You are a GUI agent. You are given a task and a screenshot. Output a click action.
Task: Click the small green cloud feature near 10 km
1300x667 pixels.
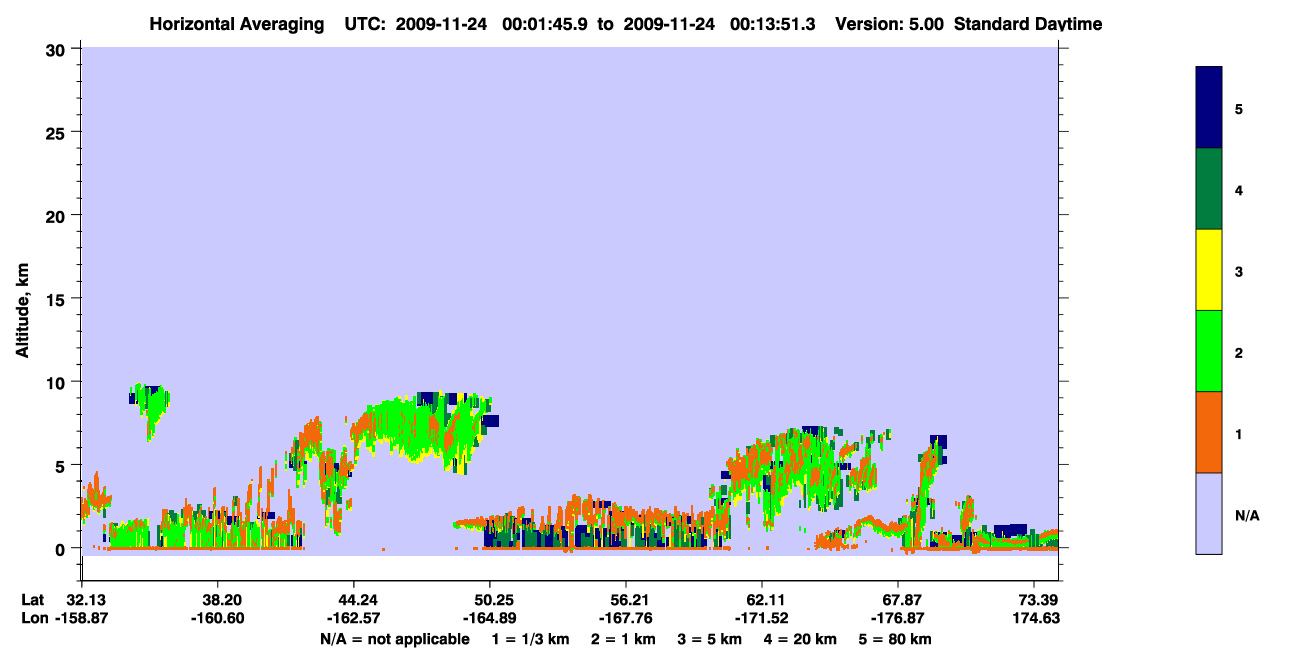150,408
